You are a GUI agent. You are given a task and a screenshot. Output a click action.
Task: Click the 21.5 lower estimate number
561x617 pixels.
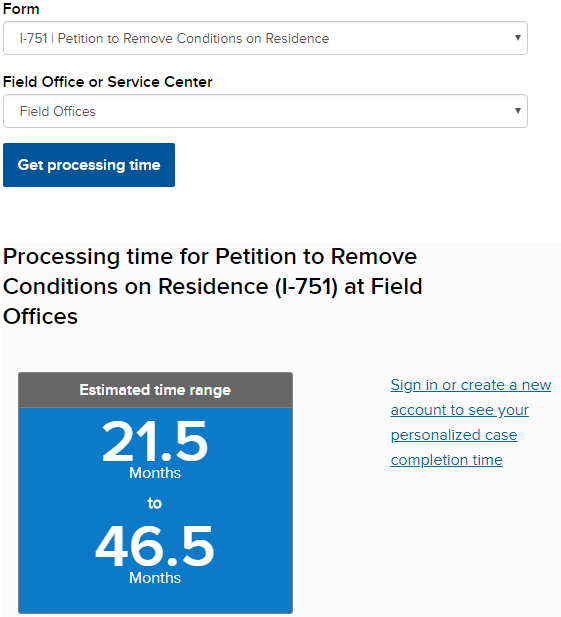coord(155,441)
